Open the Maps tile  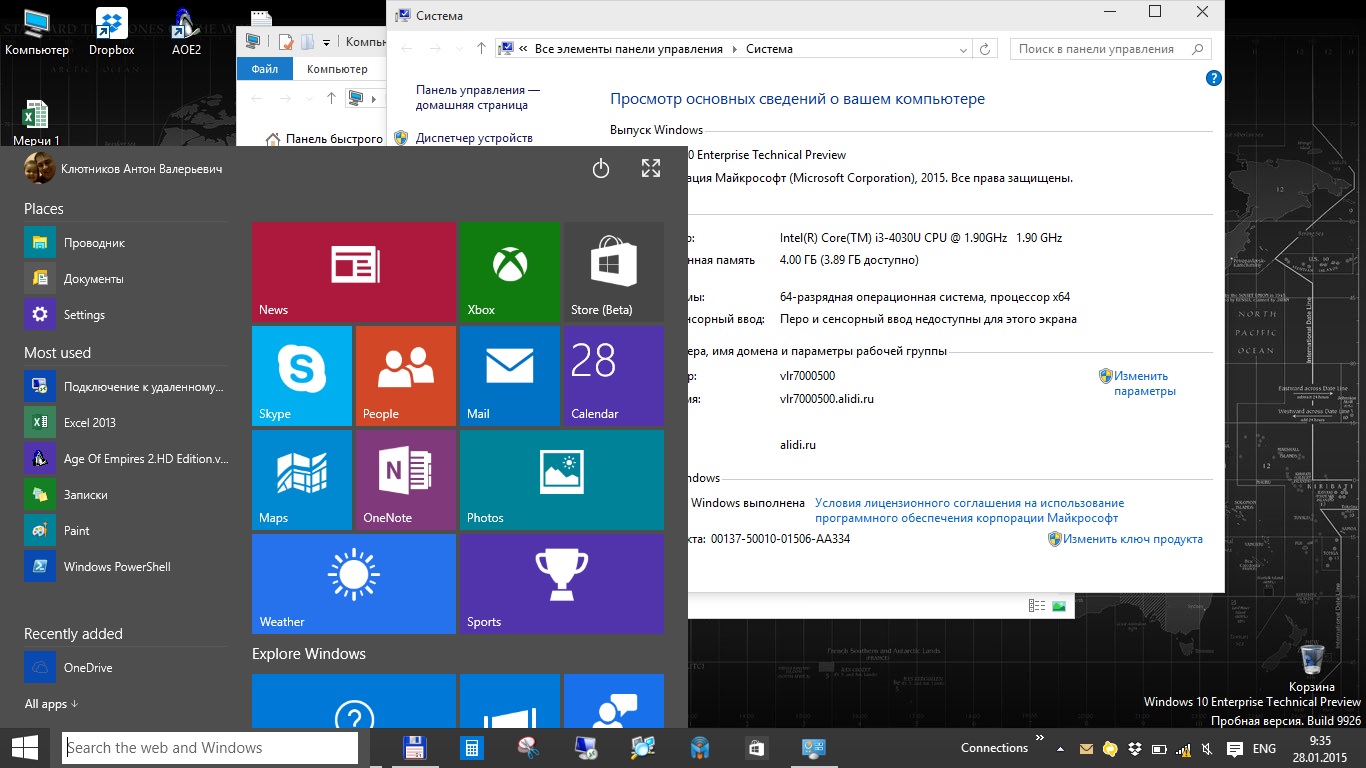pos(302,480)
